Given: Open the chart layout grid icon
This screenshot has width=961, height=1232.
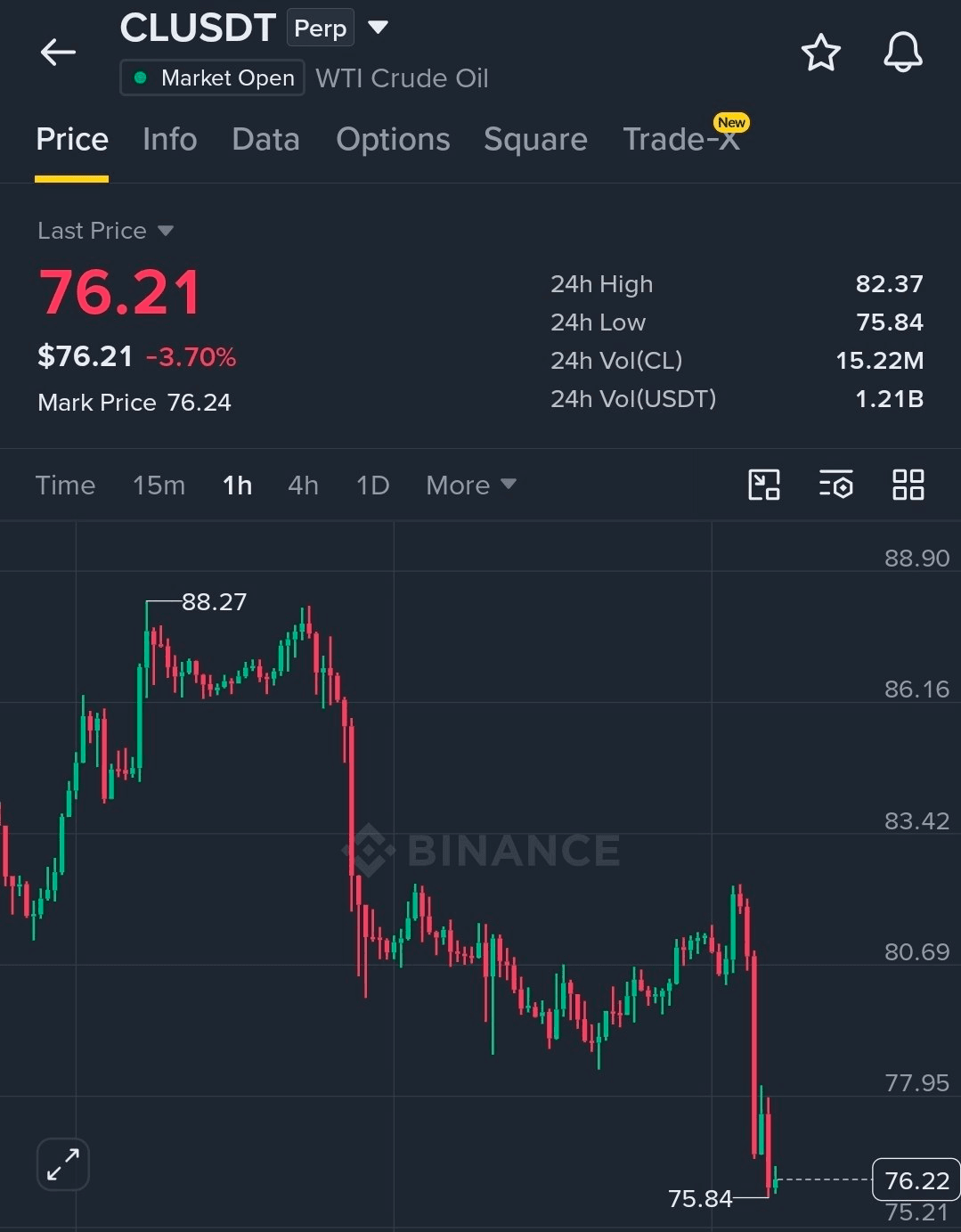Looking at the screenshot, I should (908, 485).
